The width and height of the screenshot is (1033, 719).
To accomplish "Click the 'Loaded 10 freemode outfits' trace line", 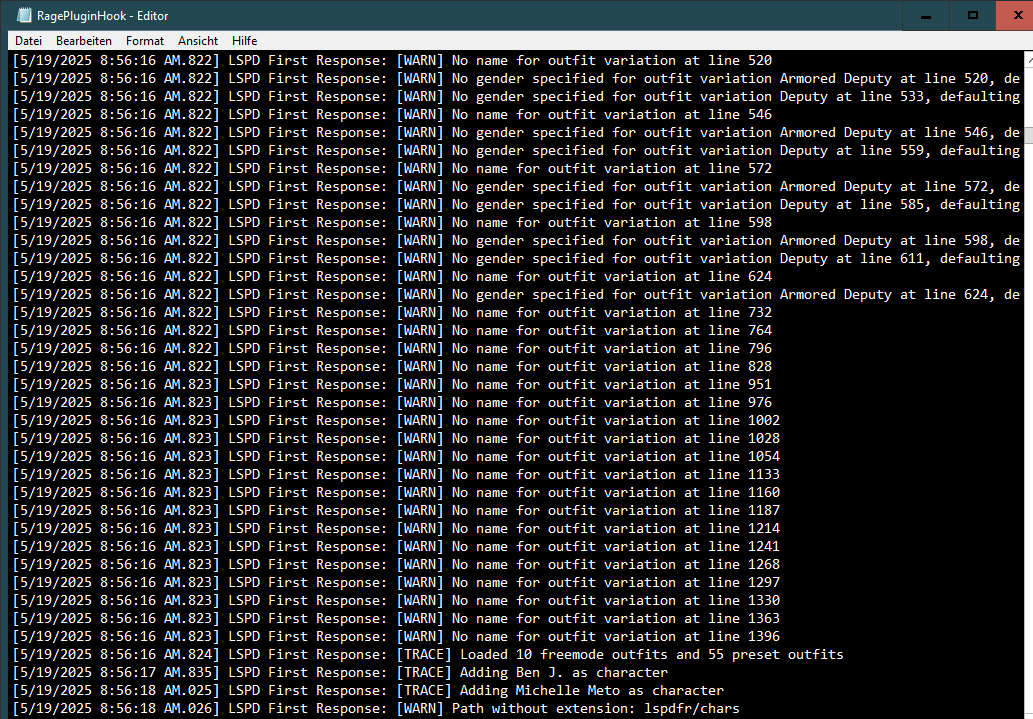I will (428, 655).
